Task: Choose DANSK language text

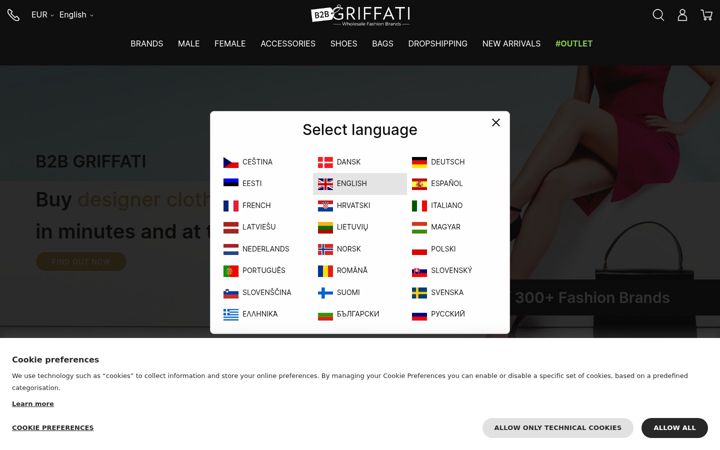Action: tap(349, 162)
